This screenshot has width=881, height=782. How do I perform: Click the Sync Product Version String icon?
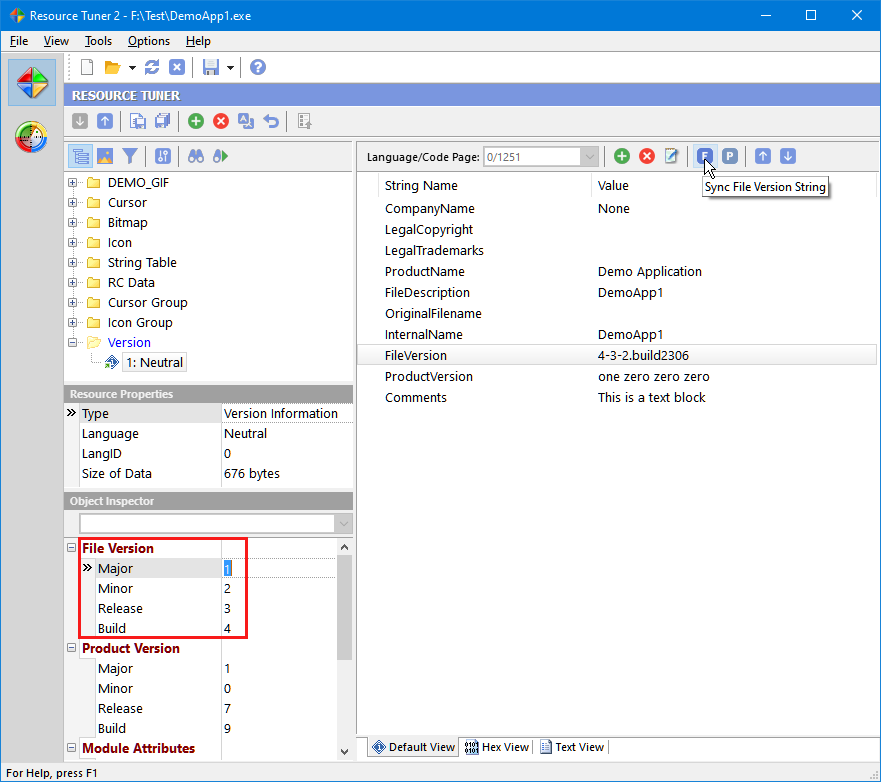(x=730, y=156)
